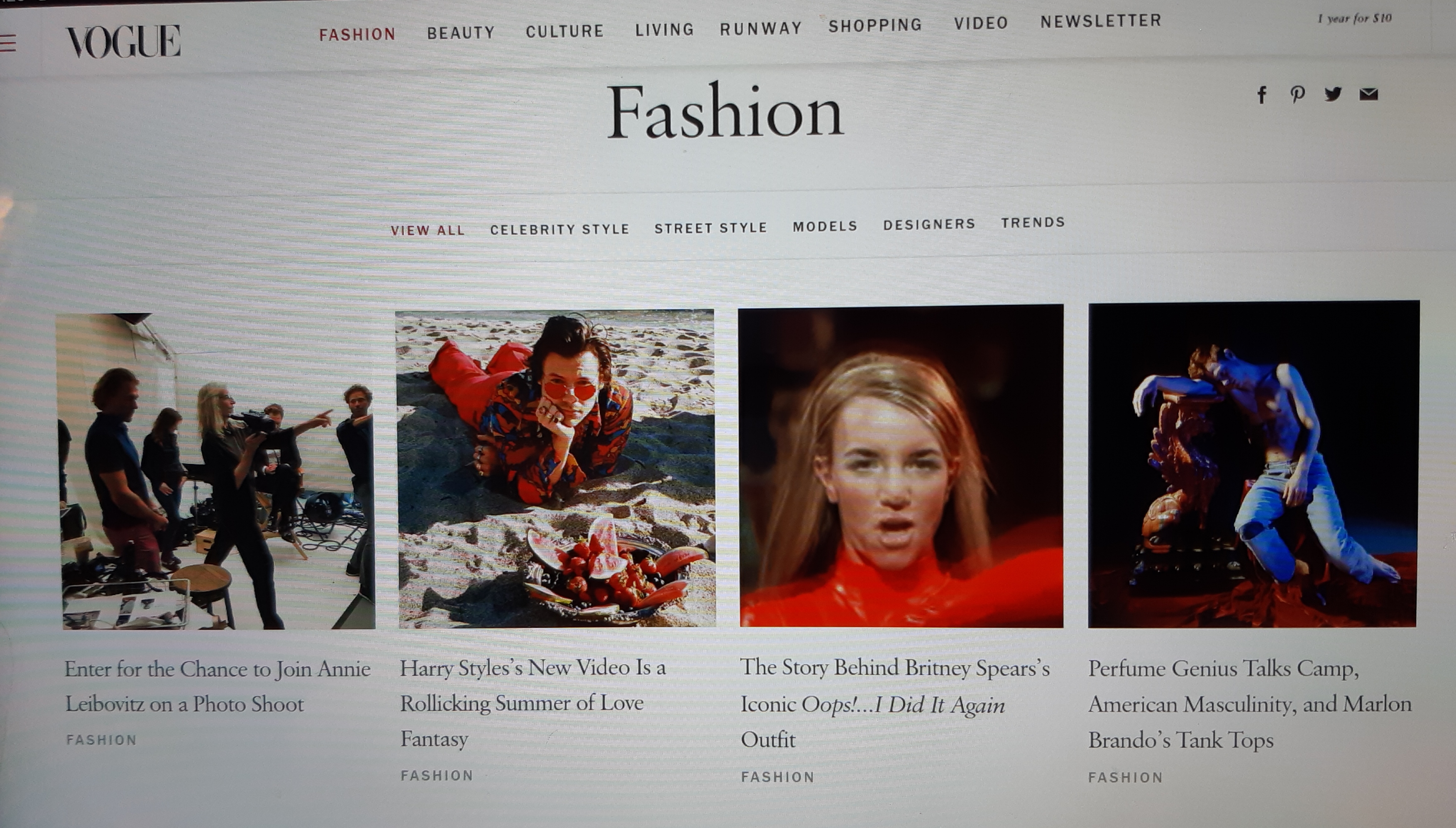Viewport: 1456px width, 828px height.
Task: Select the Newsletter nav item
Action: coord(1101,22)
